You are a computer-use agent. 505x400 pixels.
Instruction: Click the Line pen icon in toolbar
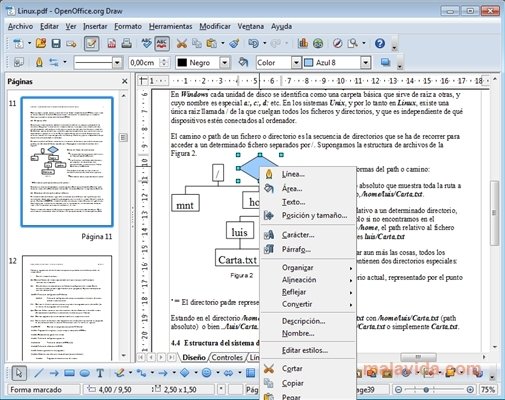pyautogui.click(x=39, y=62)
